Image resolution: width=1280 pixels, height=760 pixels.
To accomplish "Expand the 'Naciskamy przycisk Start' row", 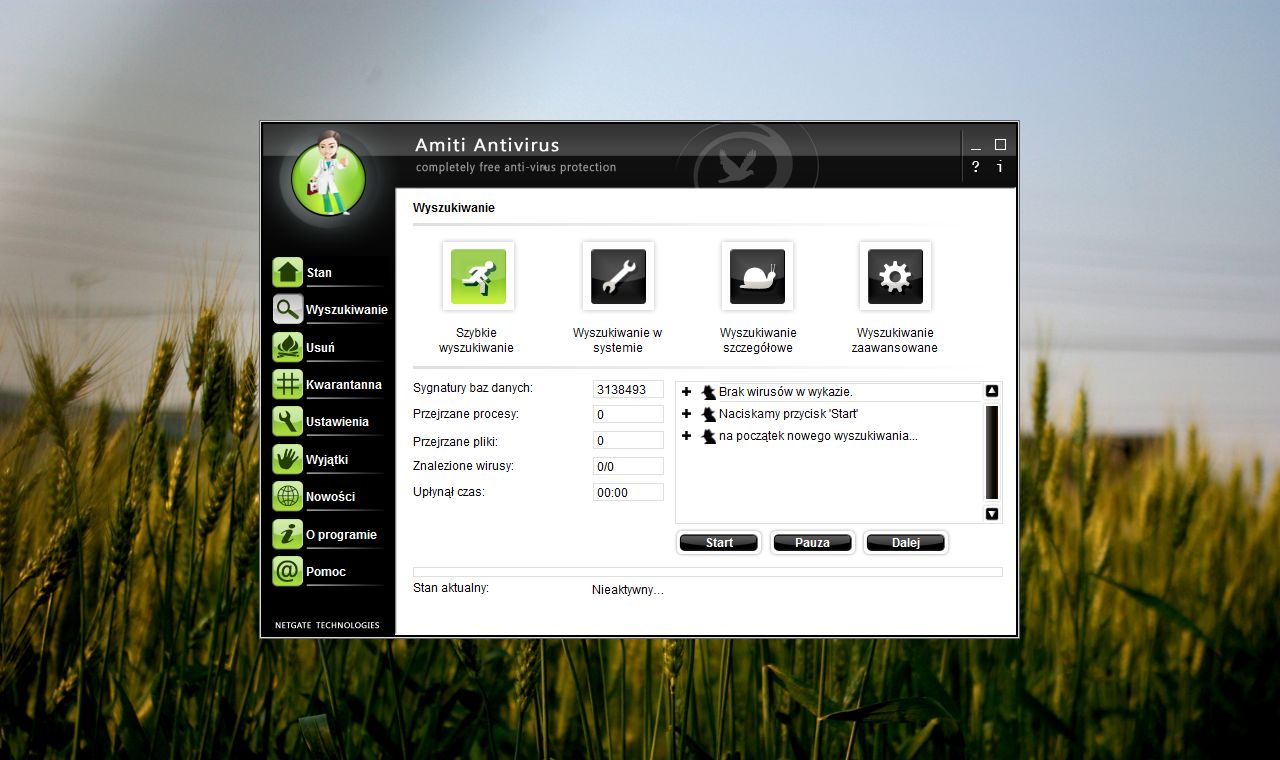I will tap(687, 414).
